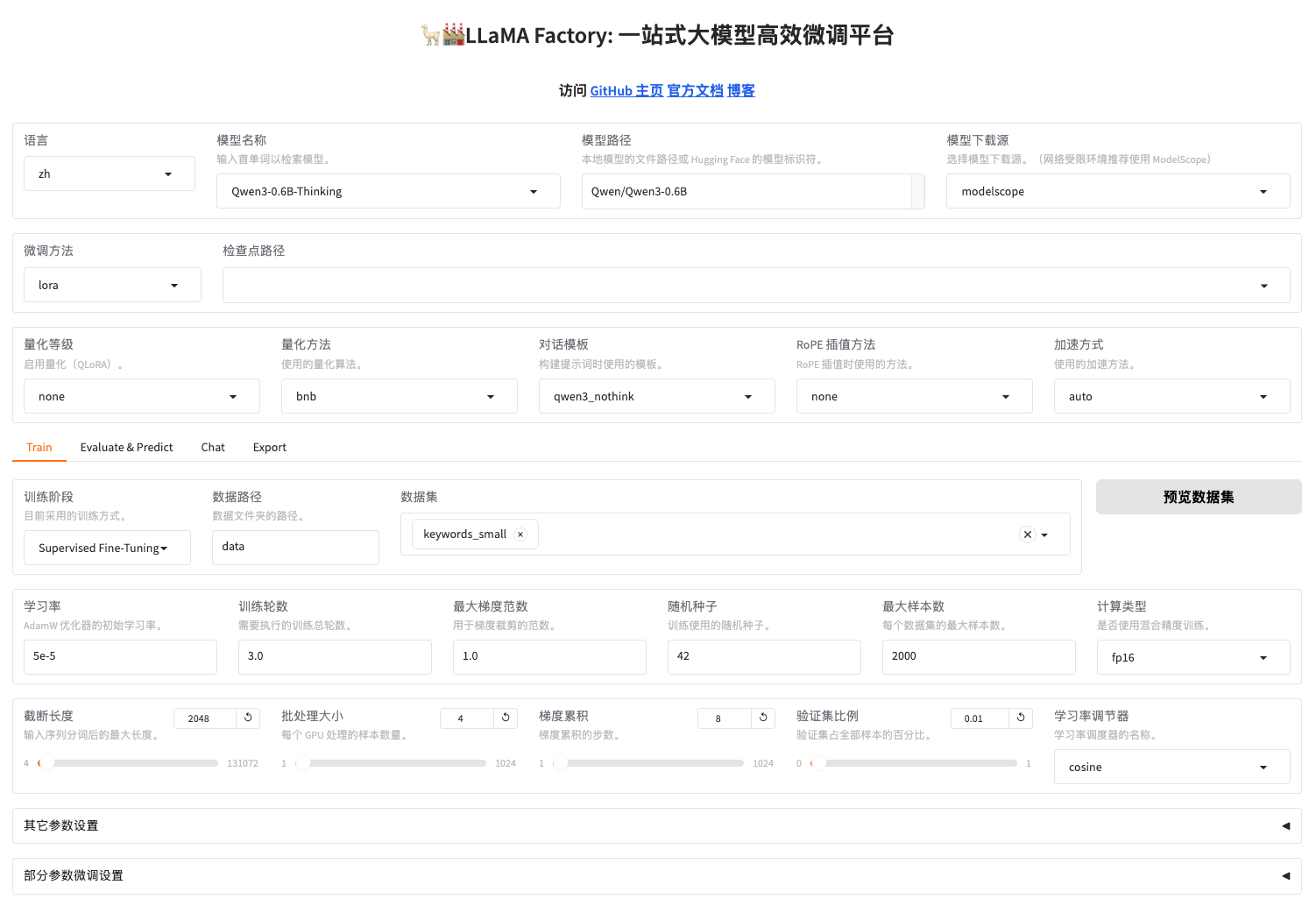Click the 验证集比例 0.01 number box
1316x899 pixels.
[980, 718]
